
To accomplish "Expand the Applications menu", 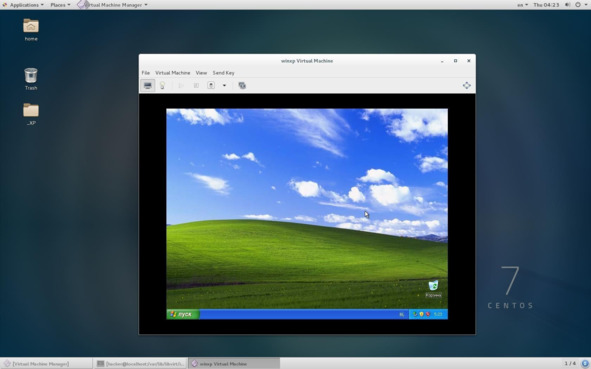I will tap(23, 5).
